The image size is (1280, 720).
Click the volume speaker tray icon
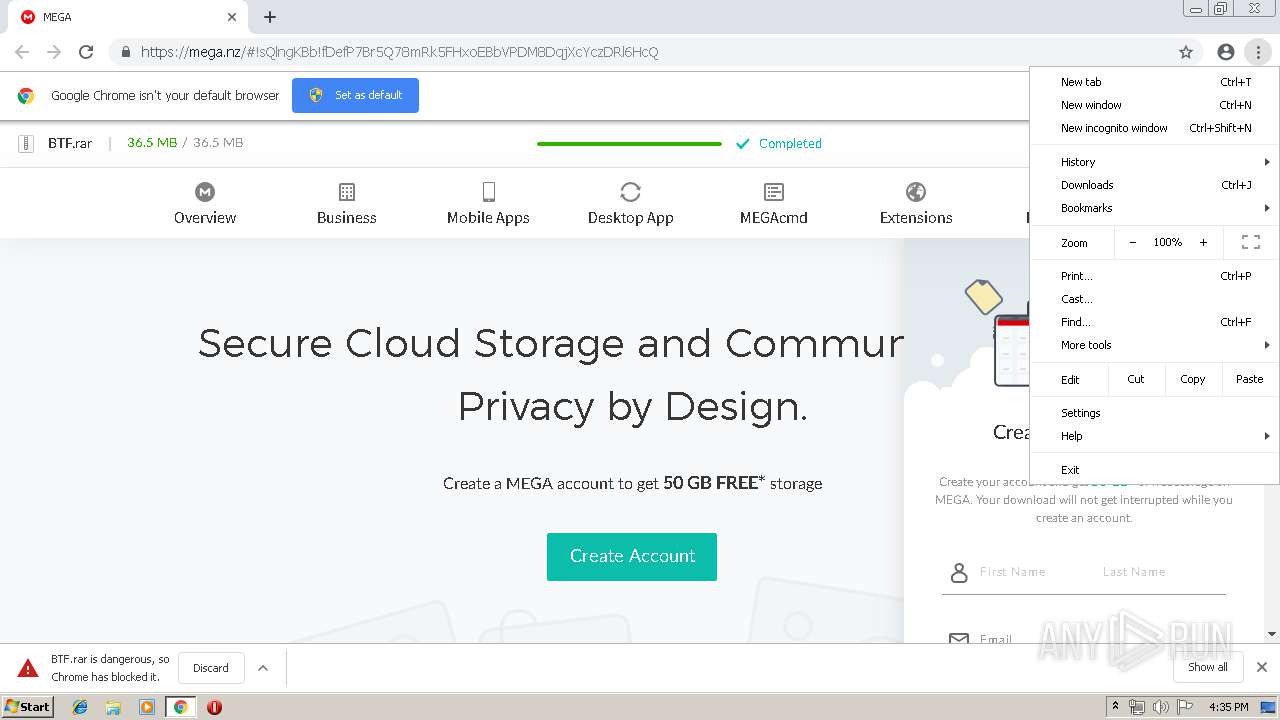click(x=1161, y=707)
